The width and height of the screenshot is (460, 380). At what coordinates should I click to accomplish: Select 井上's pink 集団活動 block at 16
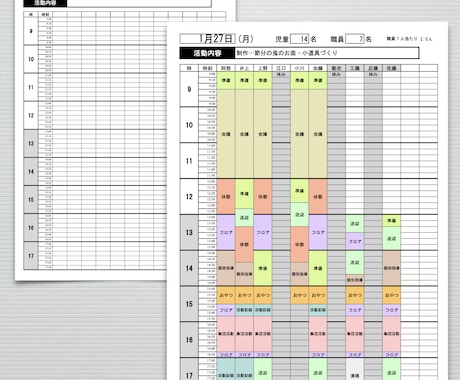tap(244, 334)
